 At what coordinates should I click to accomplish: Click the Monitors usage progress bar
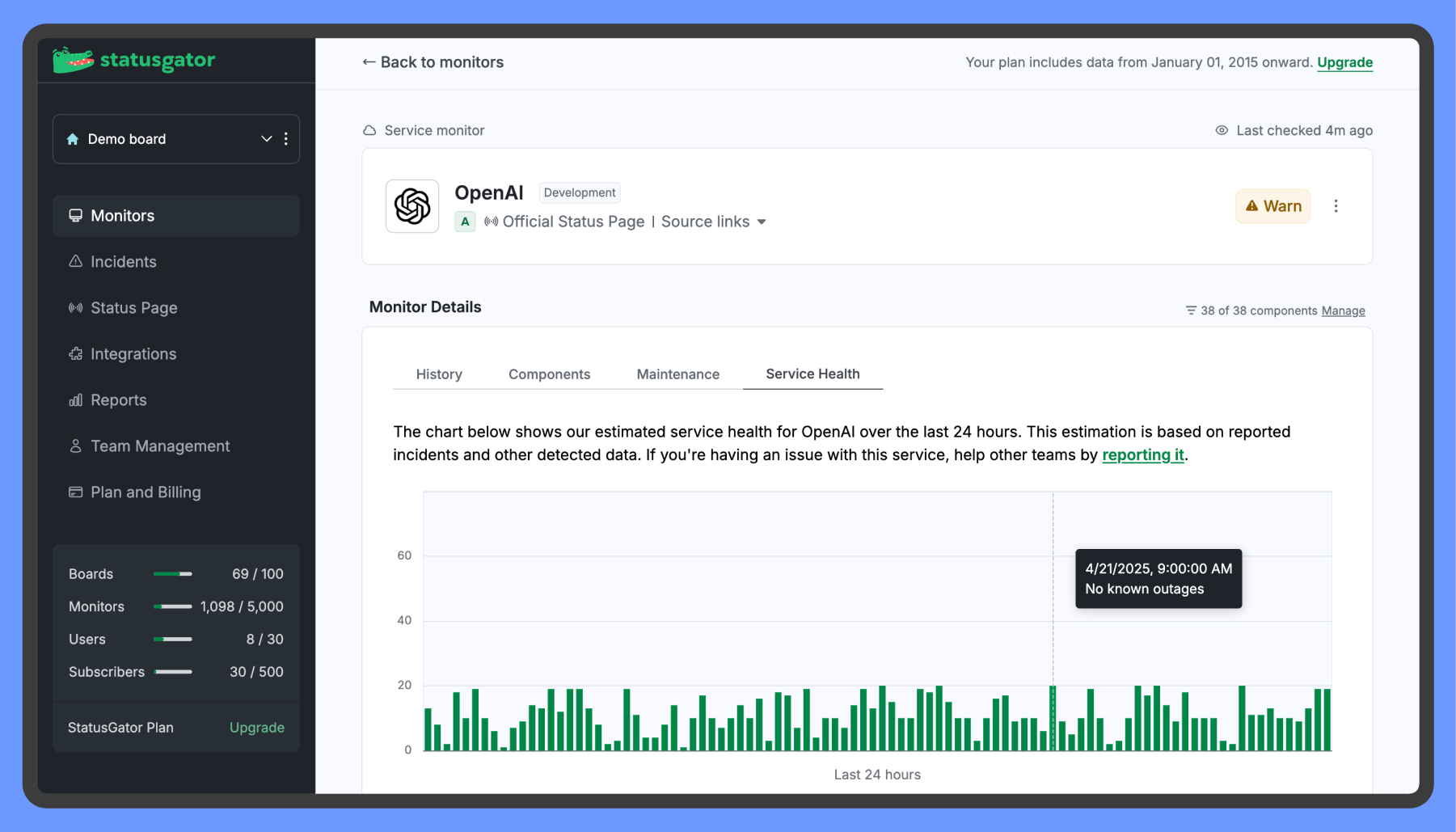(173, 606)
